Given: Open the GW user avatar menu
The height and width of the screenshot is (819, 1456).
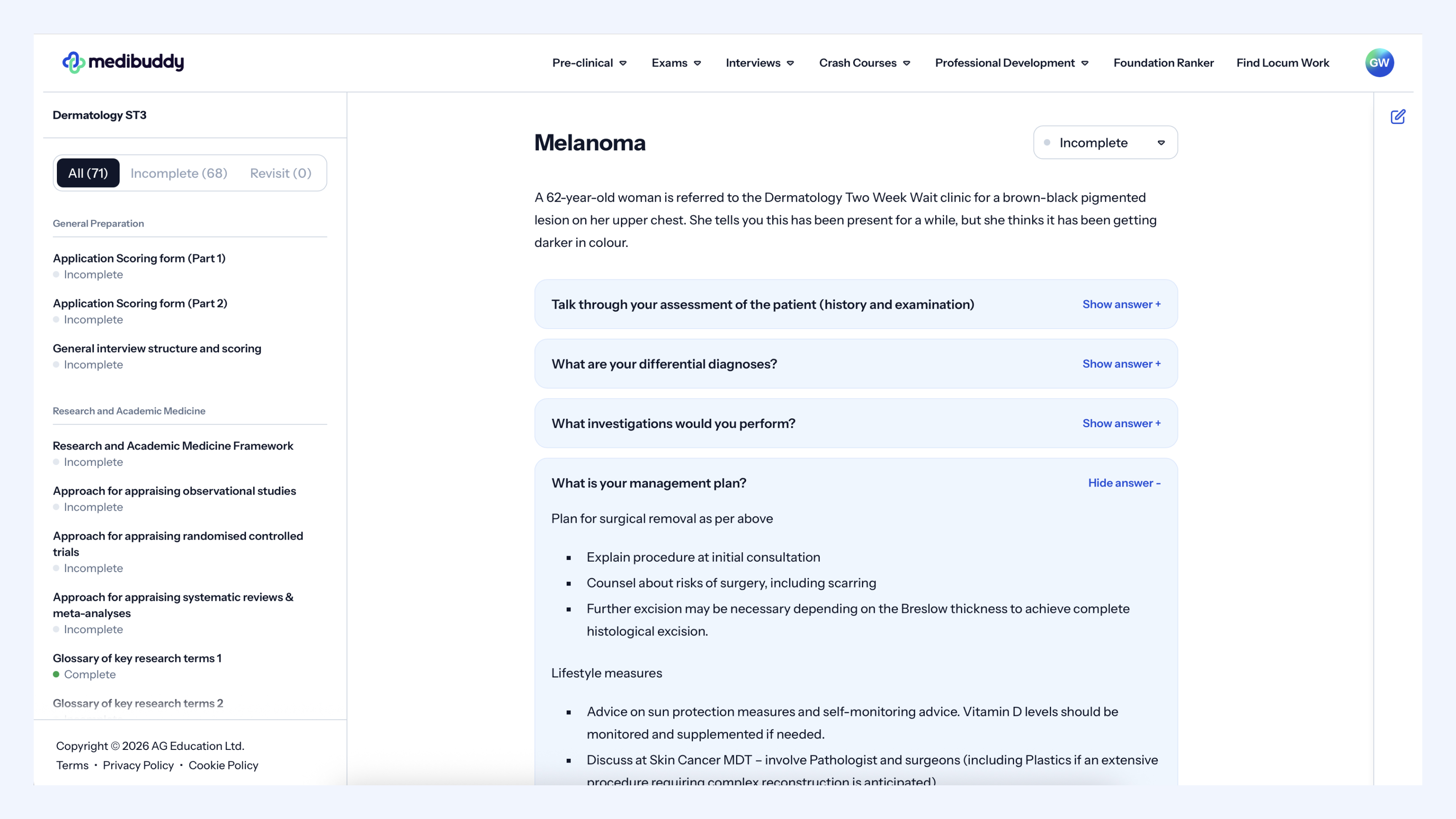Looking at the screenshot, I should coord(1379,63).
